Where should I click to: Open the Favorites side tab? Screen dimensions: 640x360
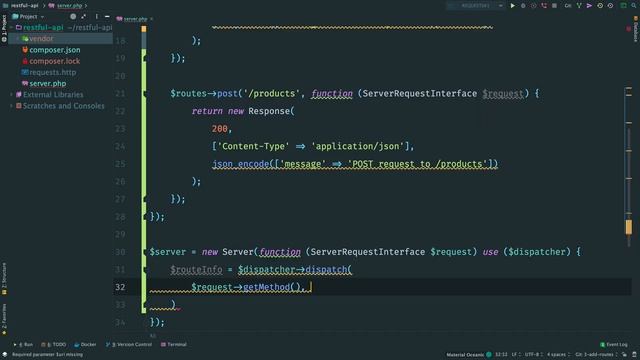(x=4, y=319)
